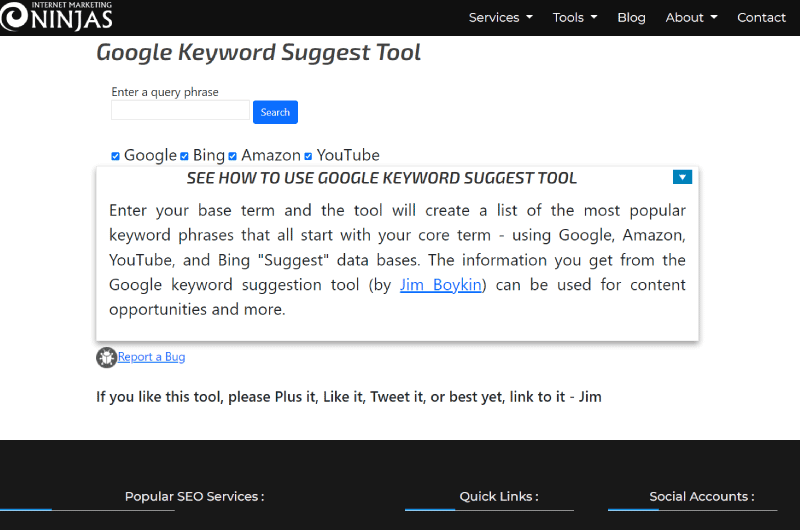The height and width of the screenshot is (530, 800).
Task: Open the Services dropdown menu
Action: (501, 17)
